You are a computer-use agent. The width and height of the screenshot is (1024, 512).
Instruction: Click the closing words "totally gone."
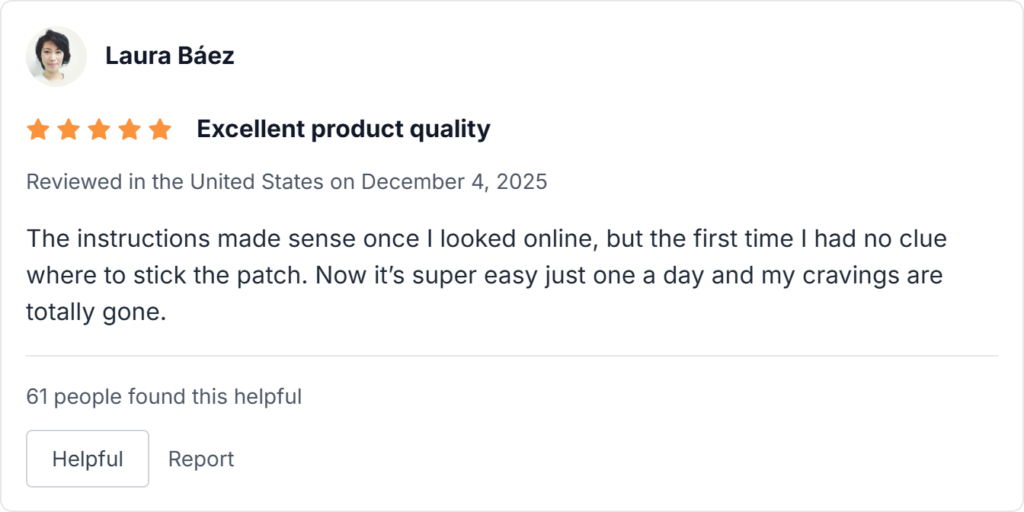click(x=95, y=311)
